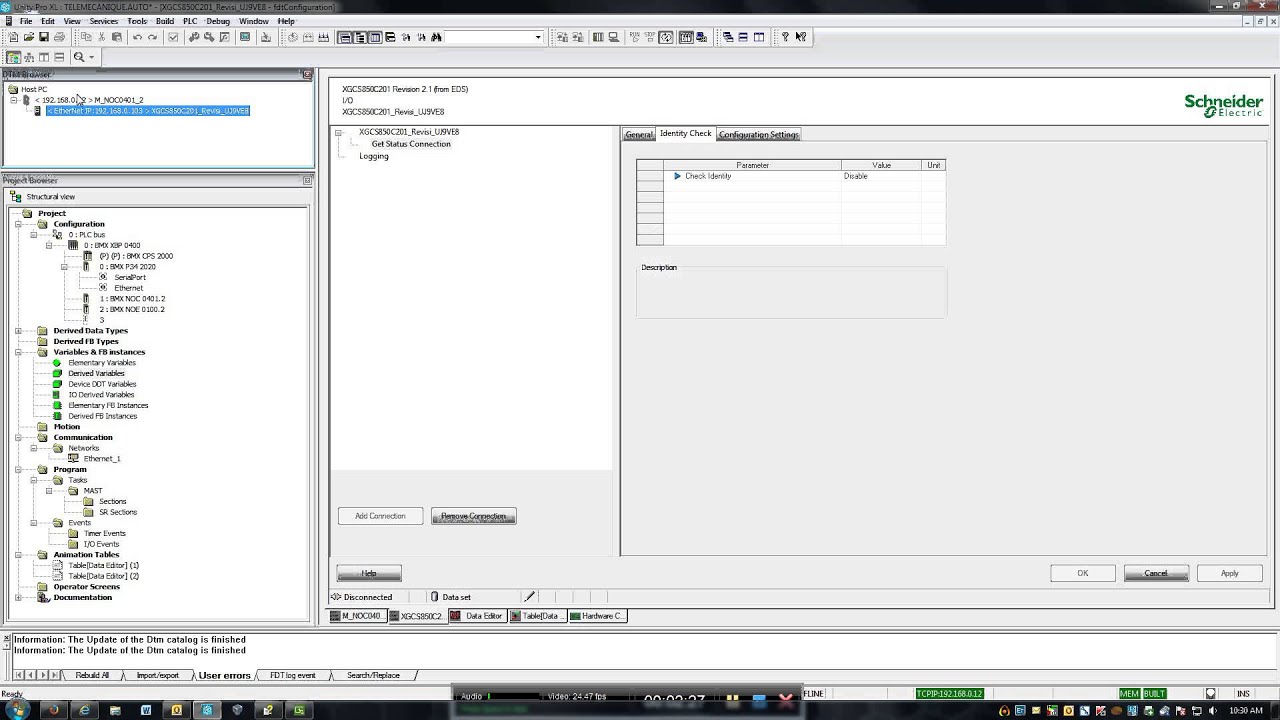Click the Cascade windows icon

coord(728,37)
